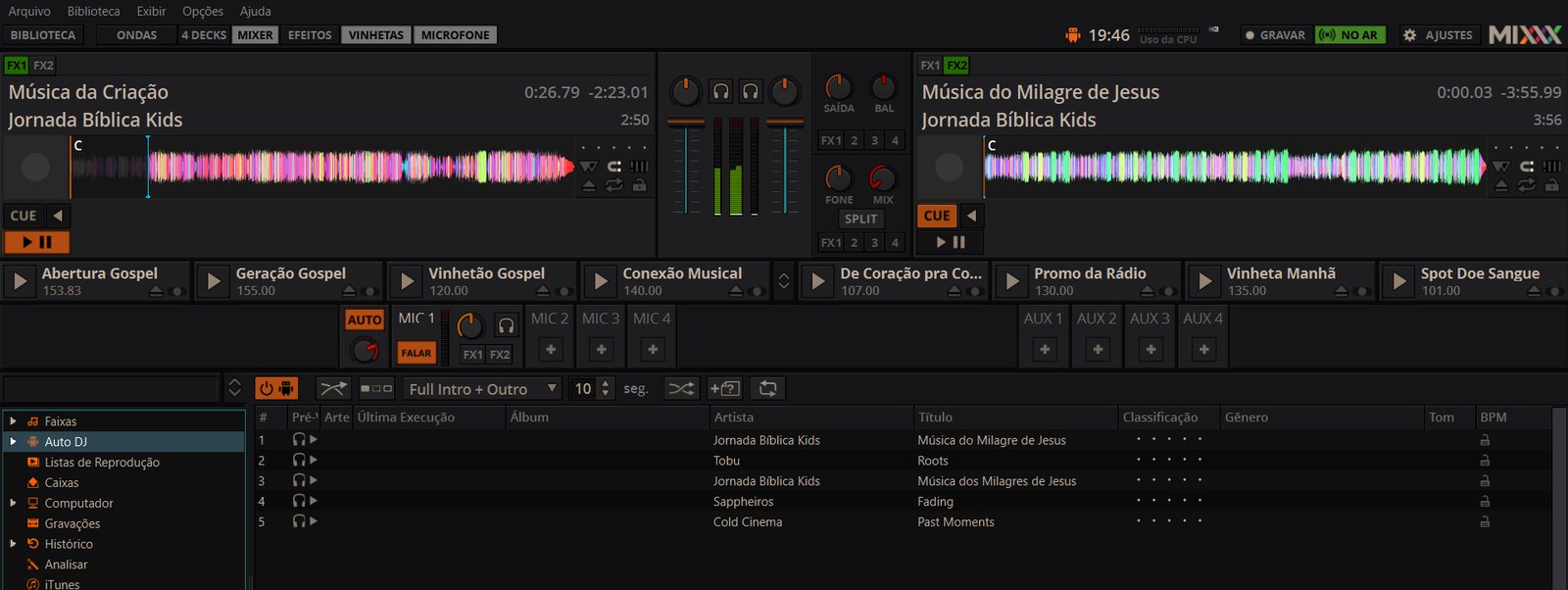The height and width of the screenshot is (590, 1568).
Task: Increase the transition seconds stepper
Action: pyautogui.click(x=606, y=383)
